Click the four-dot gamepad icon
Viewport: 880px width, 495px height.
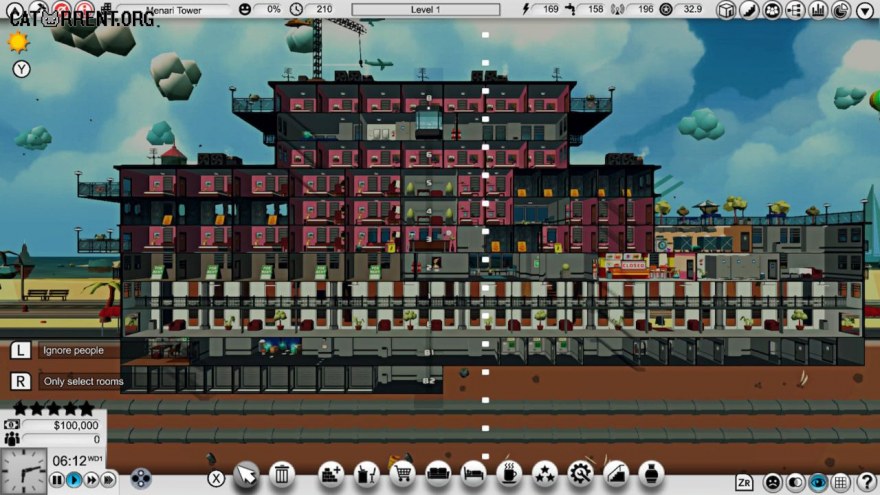(x=140, y=479)
